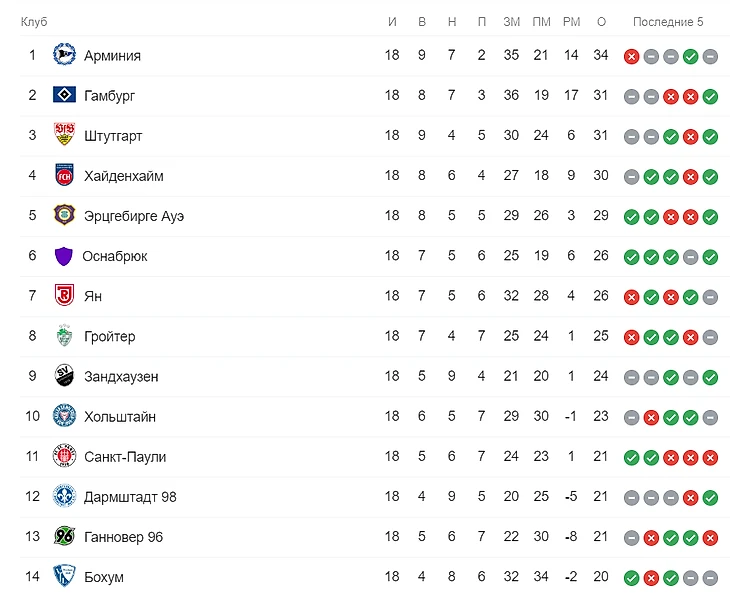Click the Darmstadt 98 club crest
Viewport: 730px width, 597px height.
click(64, 497)
